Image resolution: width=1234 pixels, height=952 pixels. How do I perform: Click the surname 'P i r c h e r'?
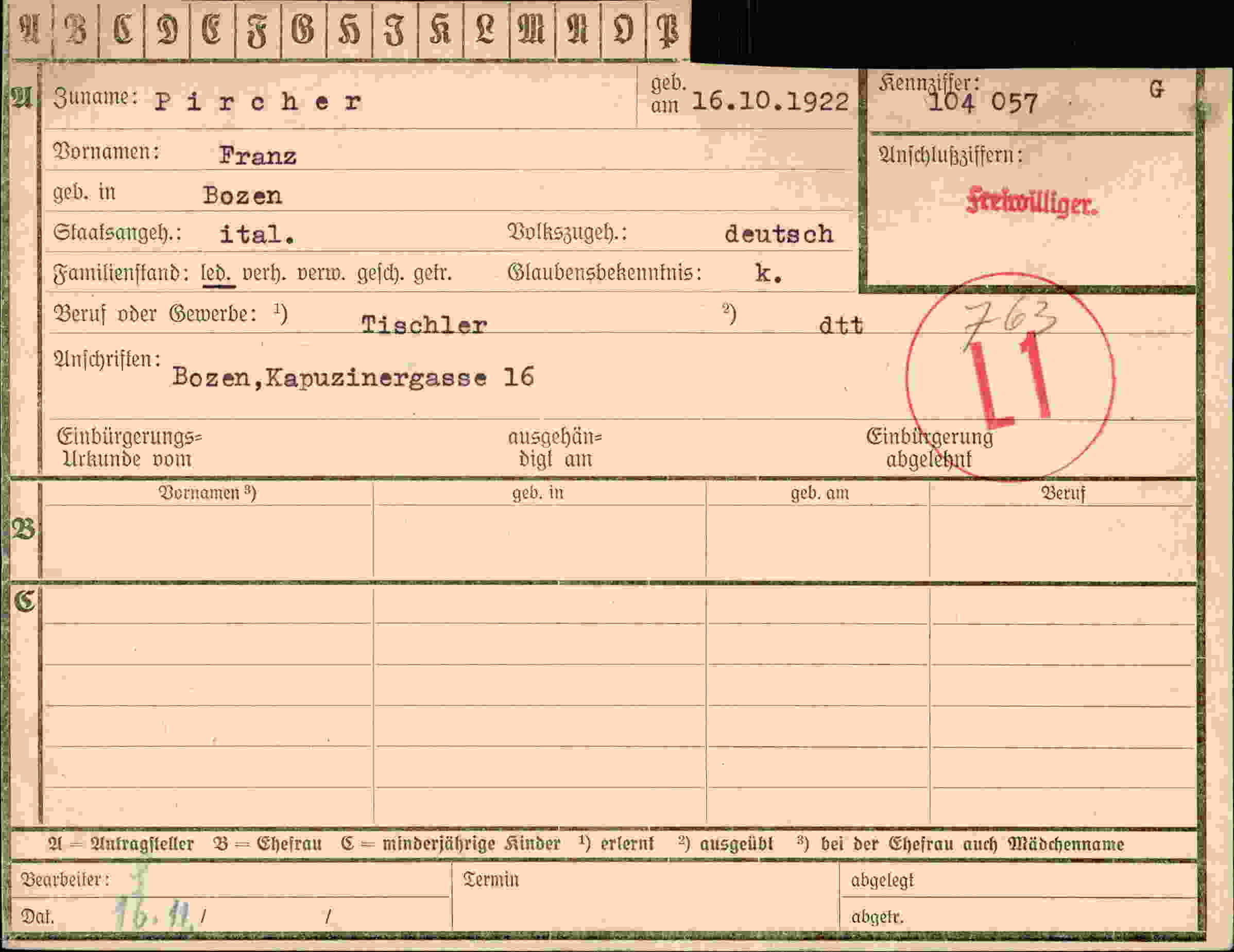pos(258,102)
